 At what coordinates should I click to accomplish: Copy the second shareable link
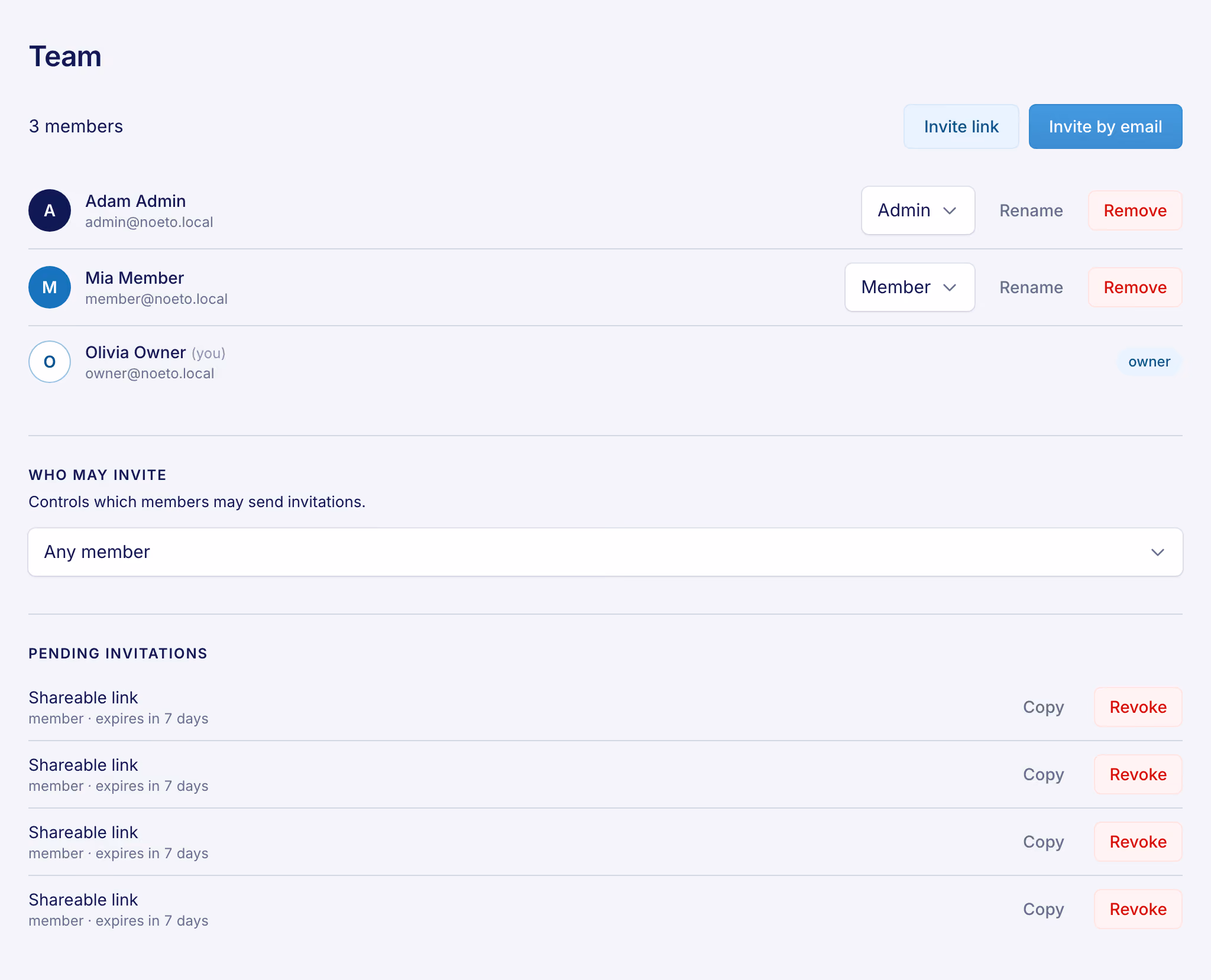1044,774
